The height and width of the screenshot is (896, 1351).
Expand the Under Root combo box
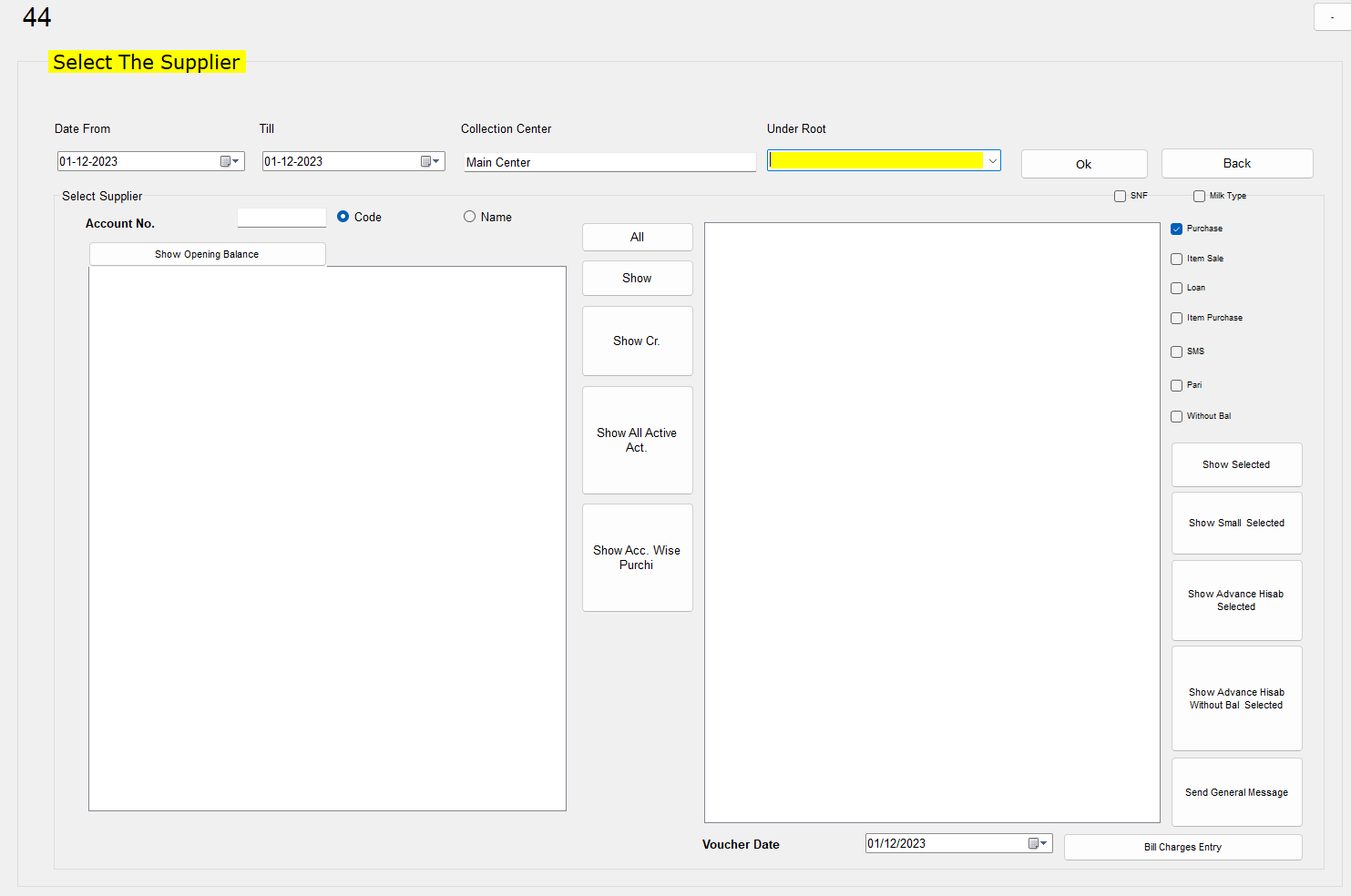pyautogui.click(x=992, y=160)
